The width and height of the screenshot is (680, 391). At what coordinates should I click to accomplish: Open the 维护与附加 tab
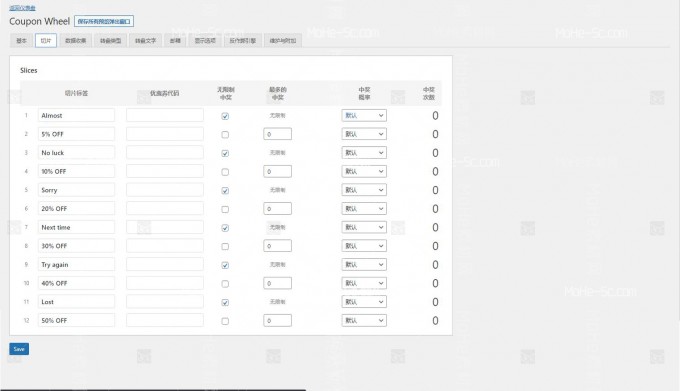coord(283,41)
